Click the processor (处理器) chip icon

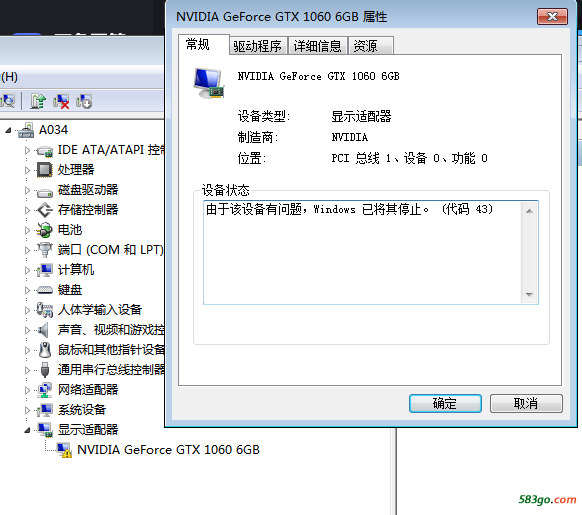tap(45, 170)
